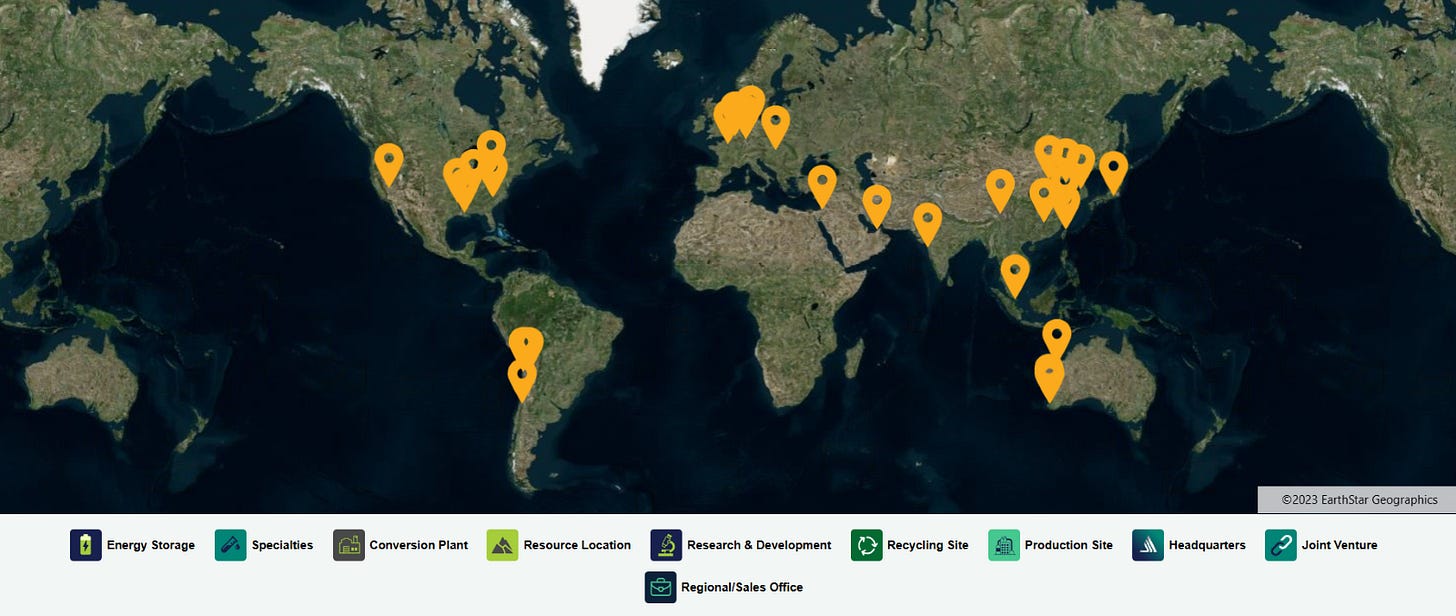Select the map pin in Japan
Screen dimensions: 1456x616
pyautogui.click(x=1113, y=171)
